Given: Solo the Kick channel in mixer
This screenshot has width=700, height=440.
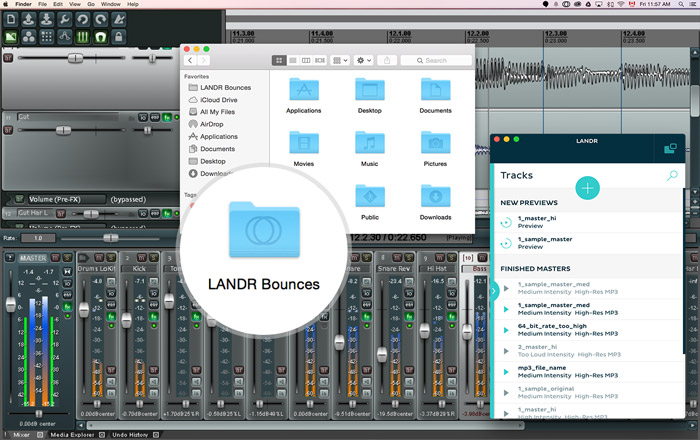Looking at the screenshot, I should click(x=153, y=258).
